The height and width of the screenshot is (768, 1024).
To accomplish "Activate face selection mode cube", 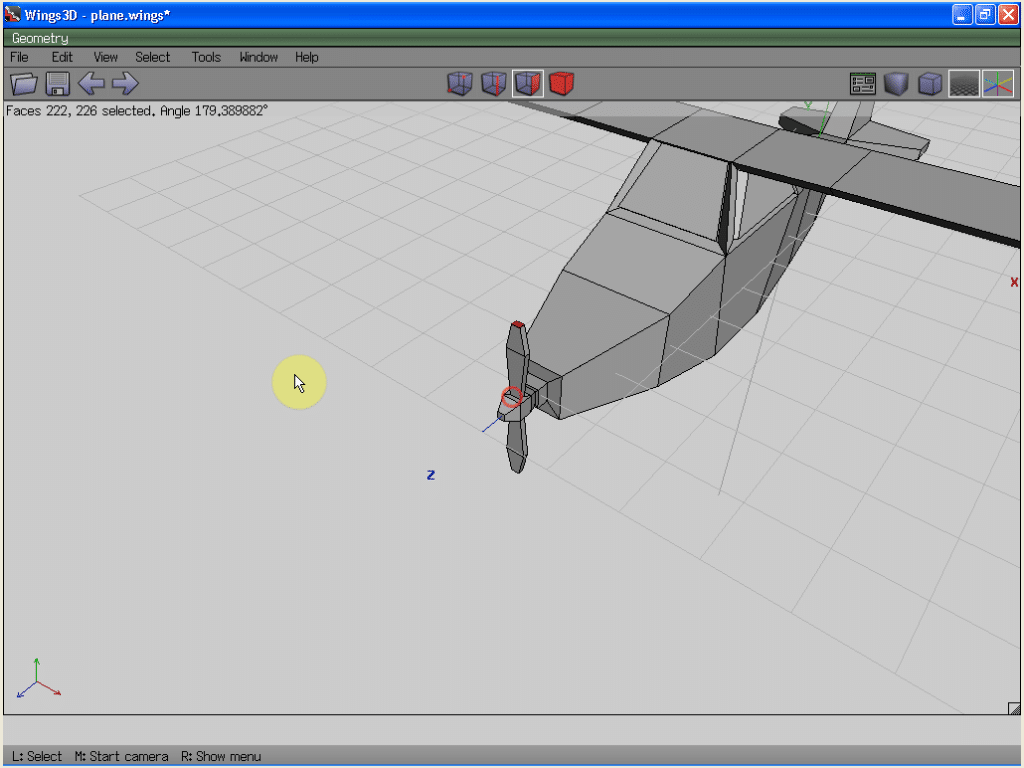I will (x=528, y=84).
